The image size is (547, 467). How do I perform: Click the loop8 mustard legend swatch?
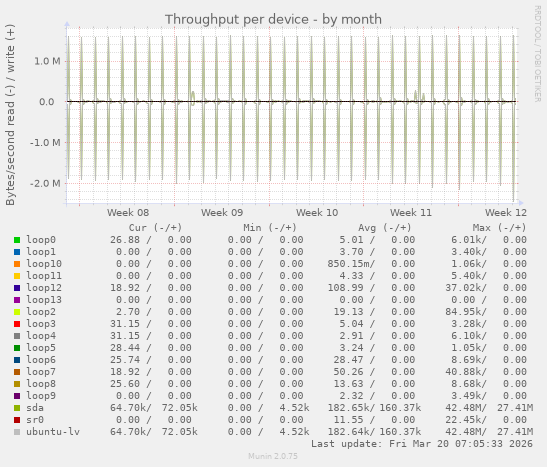(17, 384)
